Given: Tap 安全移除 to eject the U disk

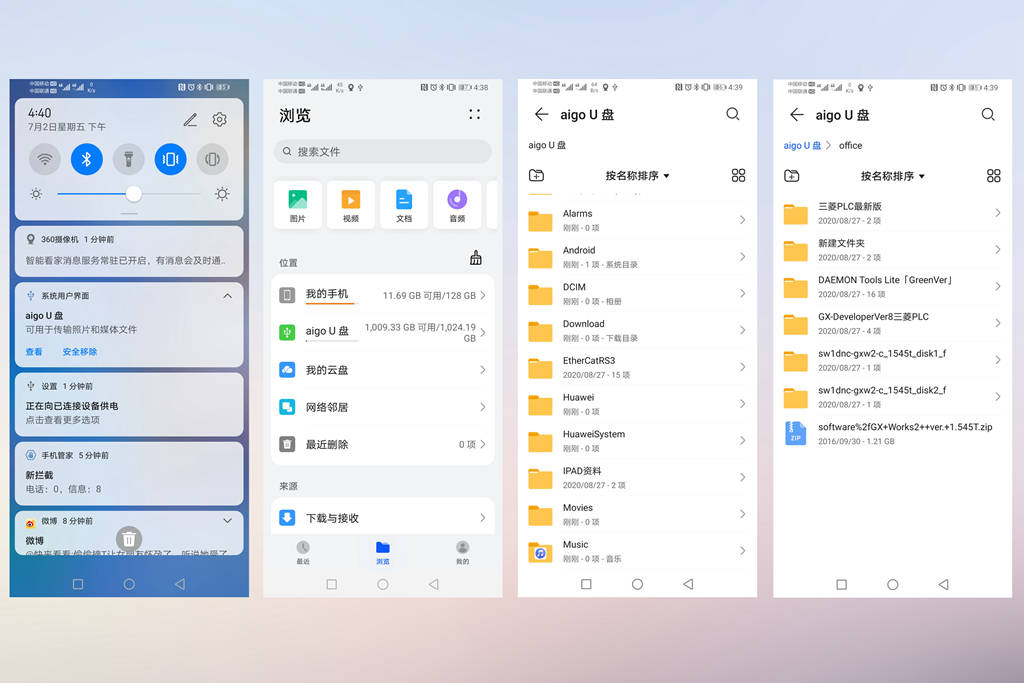Looking at the screenshot, I should (80, 352).
